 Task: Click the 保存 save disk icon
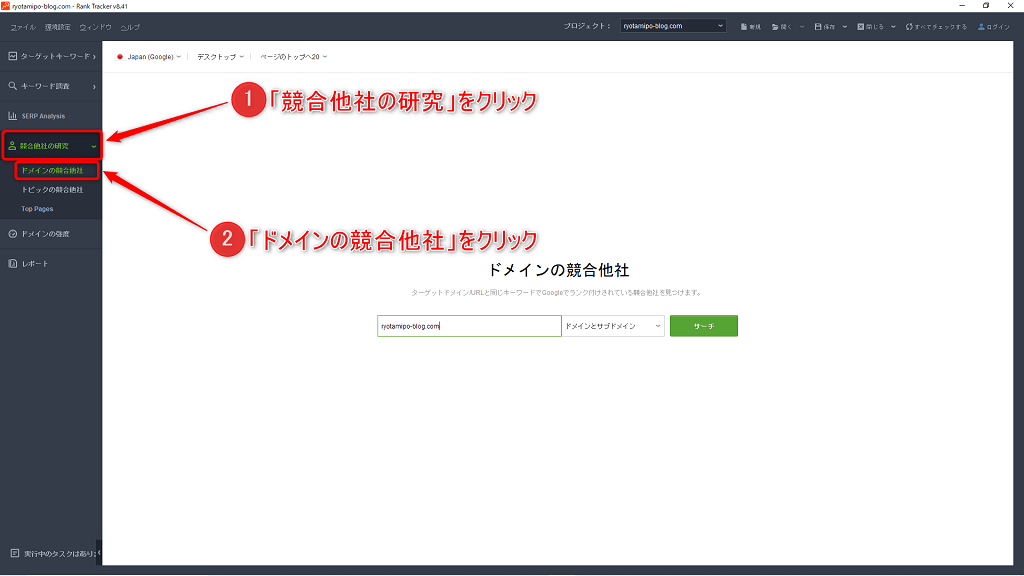819,27
